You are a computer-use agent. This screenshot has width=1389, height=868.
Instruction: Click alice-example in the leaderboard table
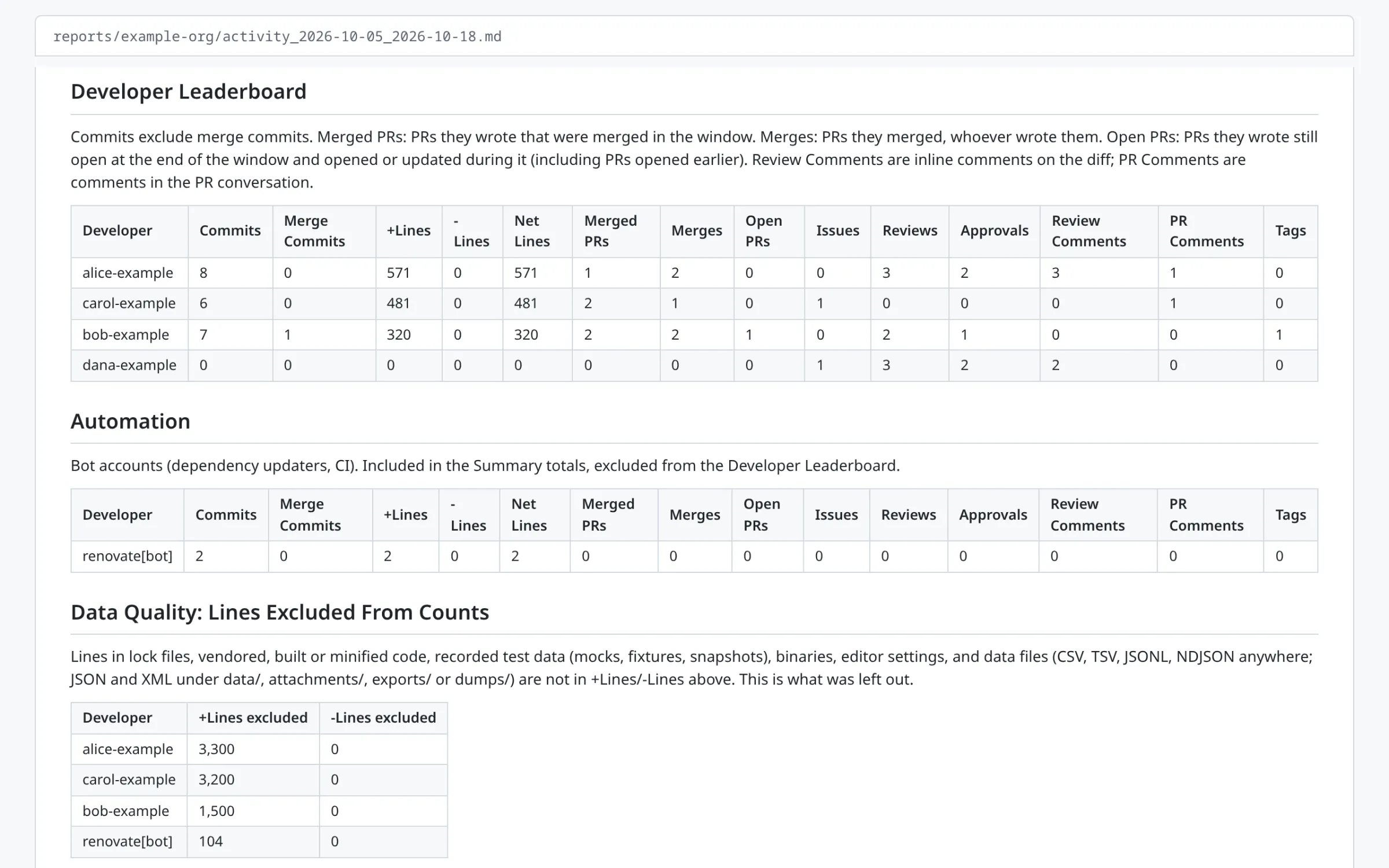click(127, 273)
